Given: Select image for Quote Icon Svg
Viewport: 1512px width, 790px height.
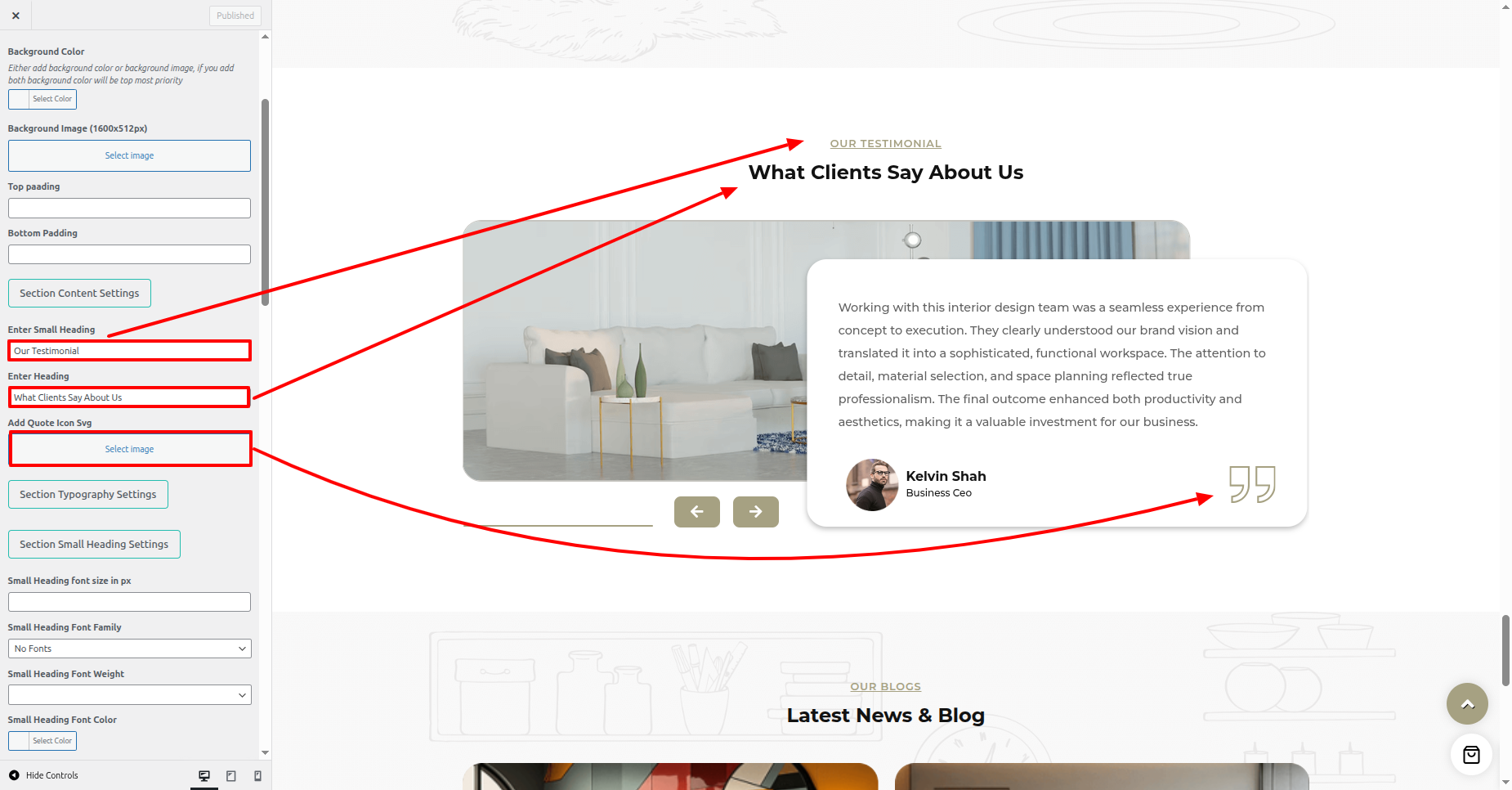Looking at the screenshot, I should click(129, 449).
